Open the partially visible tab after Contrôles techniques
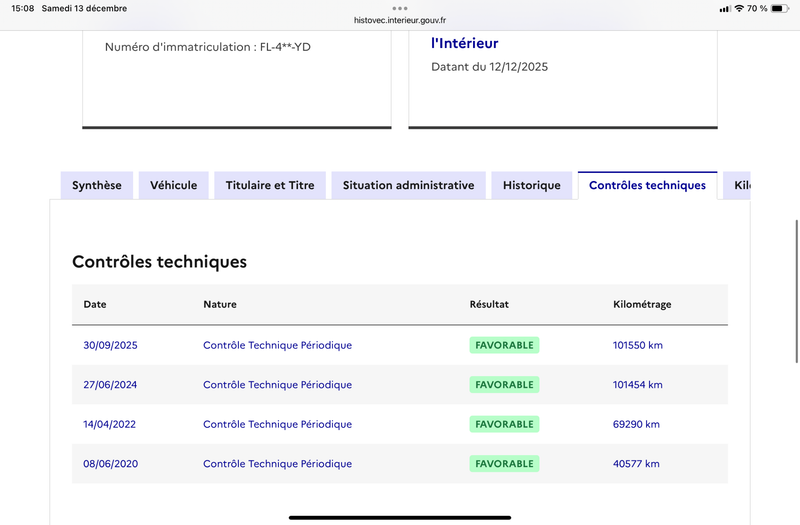The width and height of the screenshot is (800, 525). 739,185
